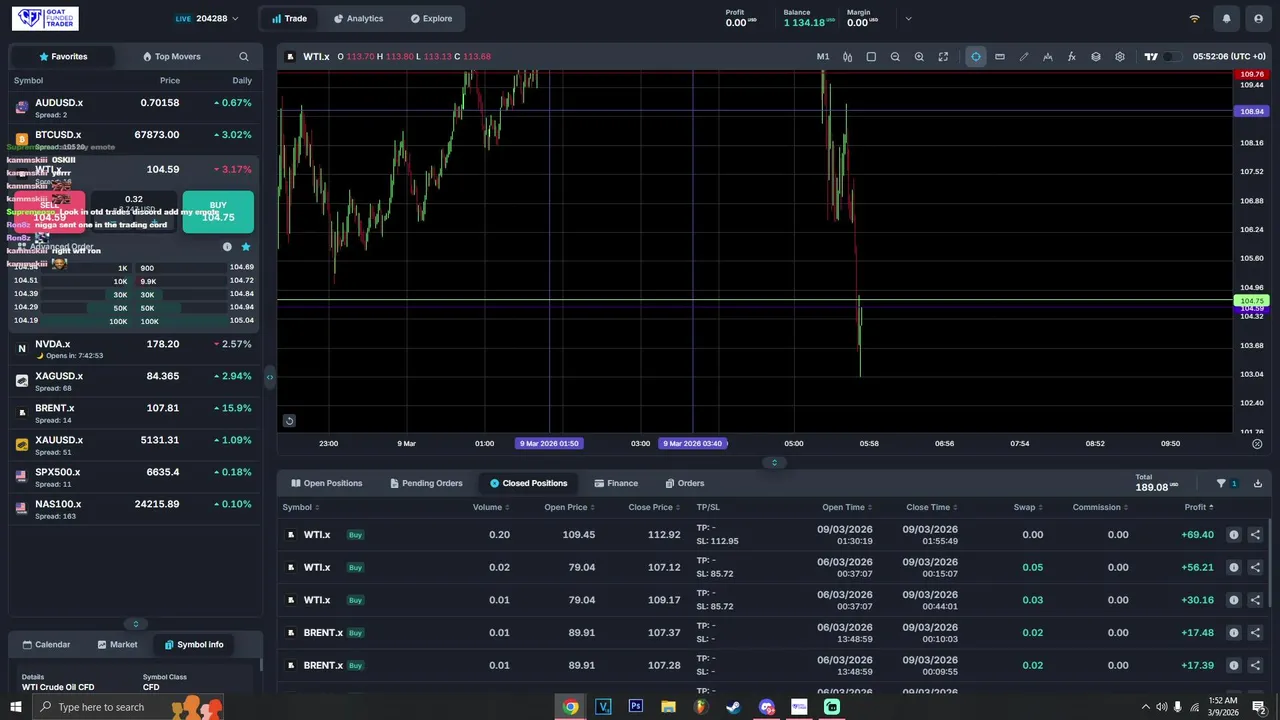
Task: Open the closed positions filter
Action: (x=1227, y=483)
